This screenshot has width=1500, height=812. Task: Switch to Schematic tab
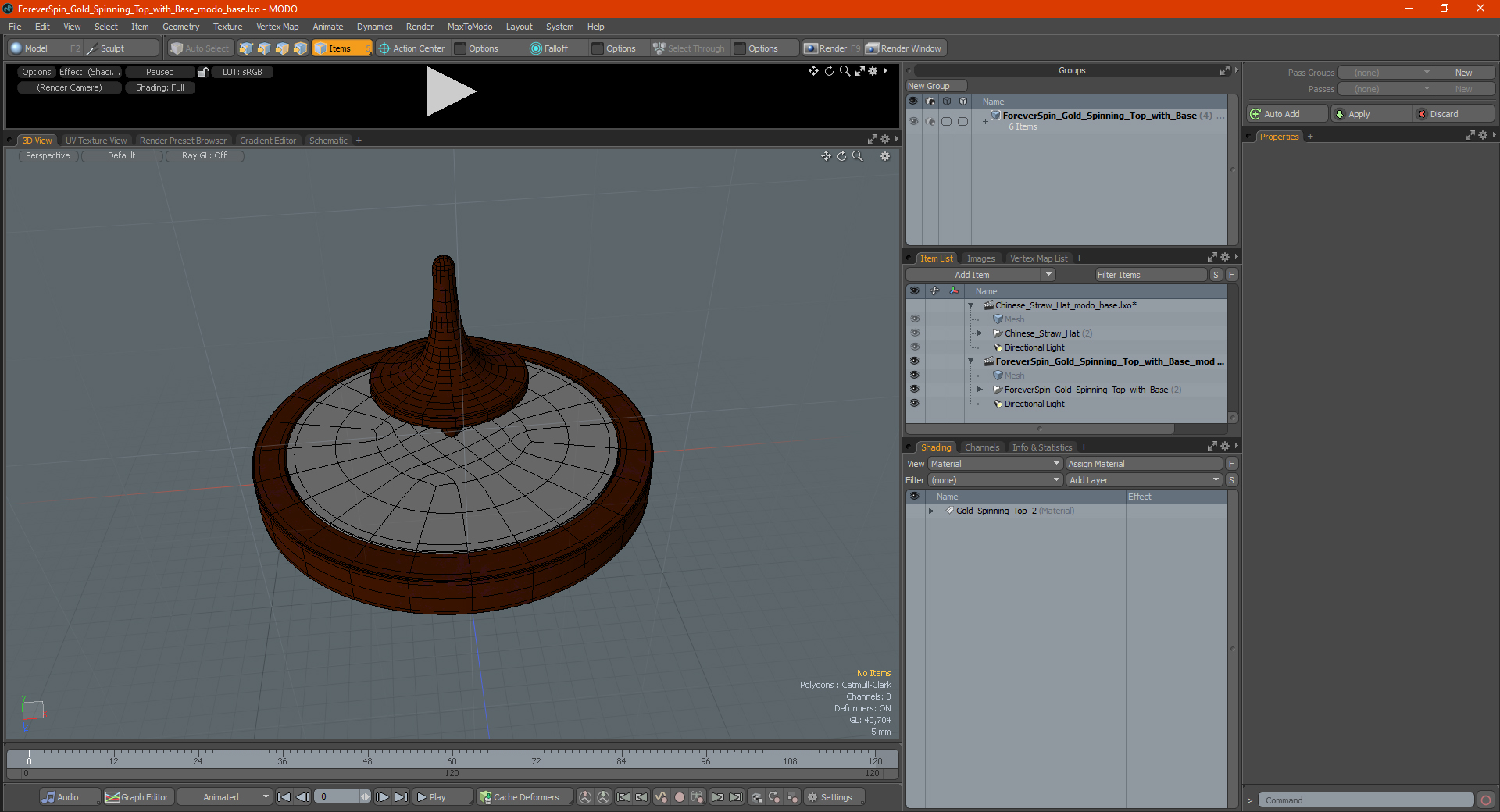tap(328, 141)
